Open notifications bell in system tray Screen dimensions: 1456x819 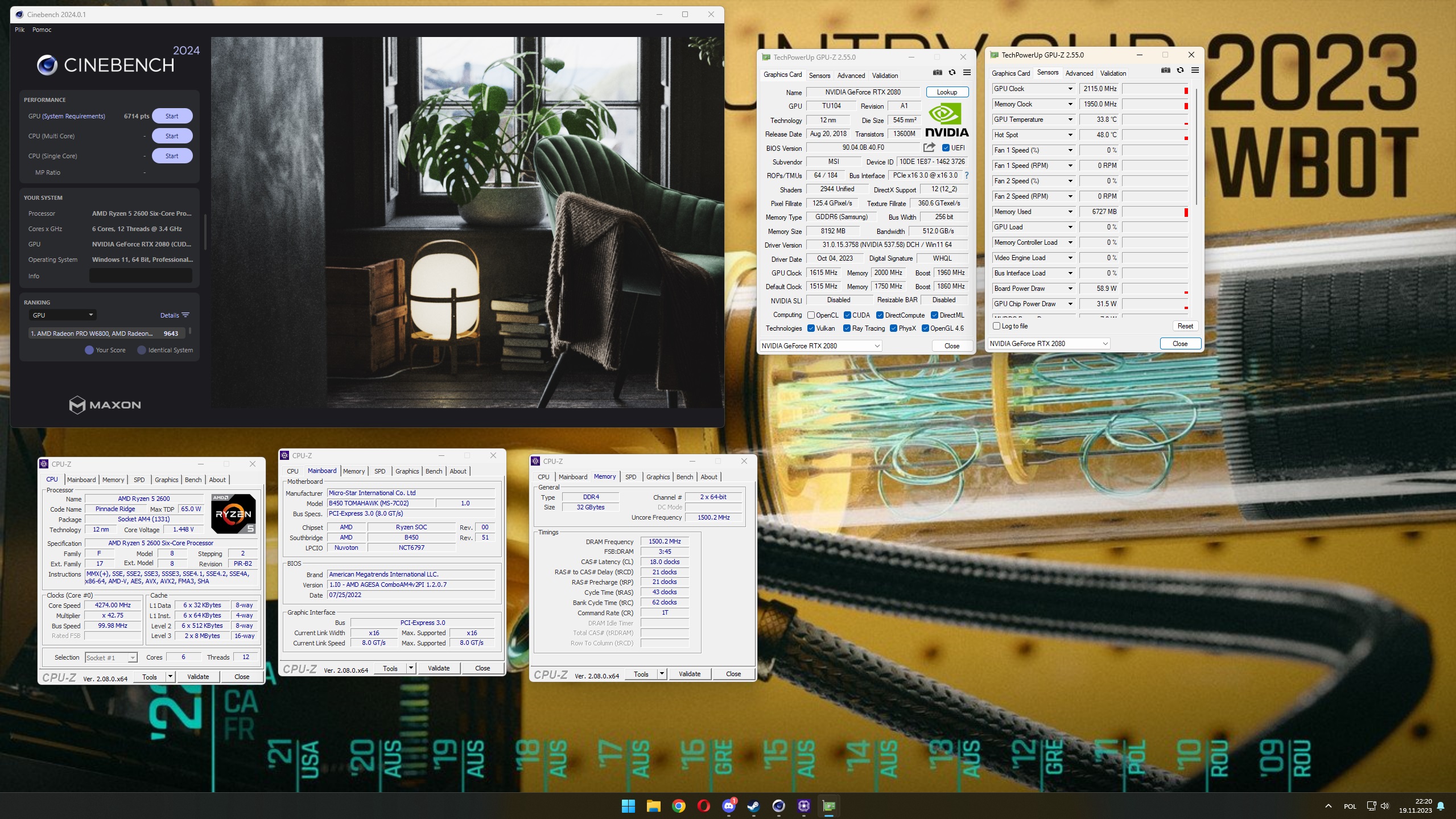(x=1441, y=806)
